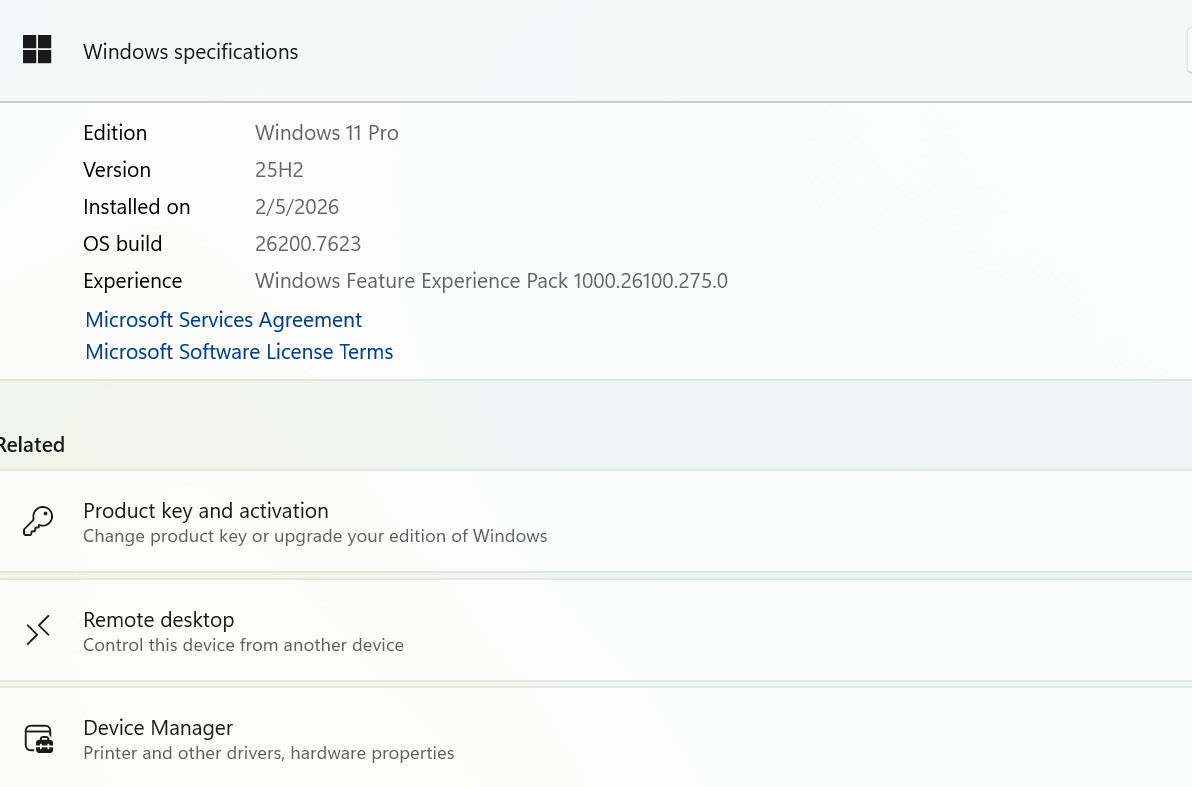Click the Device Manager toolbox icon
Viewport: 1192px width, 787px height.
38,739
